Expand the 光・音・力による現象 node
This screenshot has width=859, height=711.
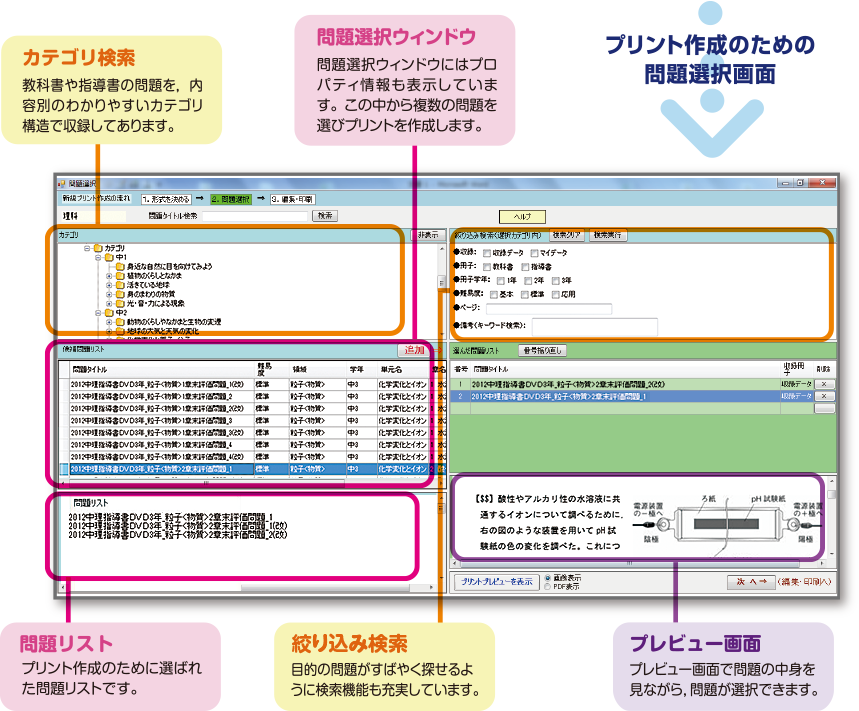[109, 303]
